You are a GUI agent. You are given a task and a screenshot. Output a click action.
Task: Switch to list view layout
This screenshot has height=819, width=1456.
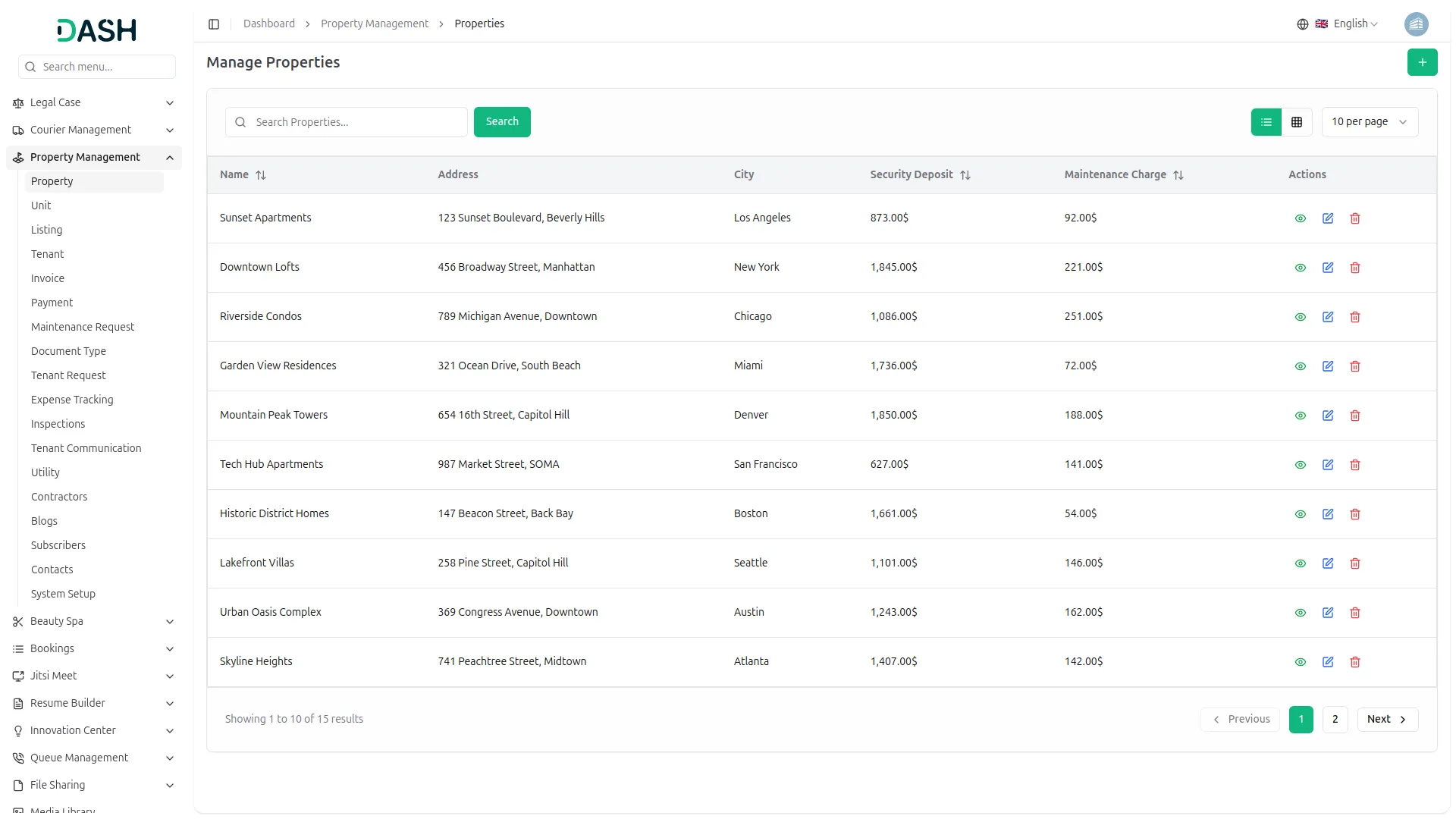click(x=1266, y=122)
